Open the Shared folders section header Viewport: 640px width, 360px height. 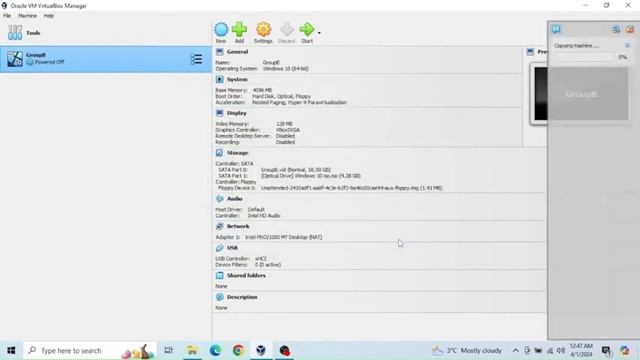pyautogui.click(x=246, y=276)
